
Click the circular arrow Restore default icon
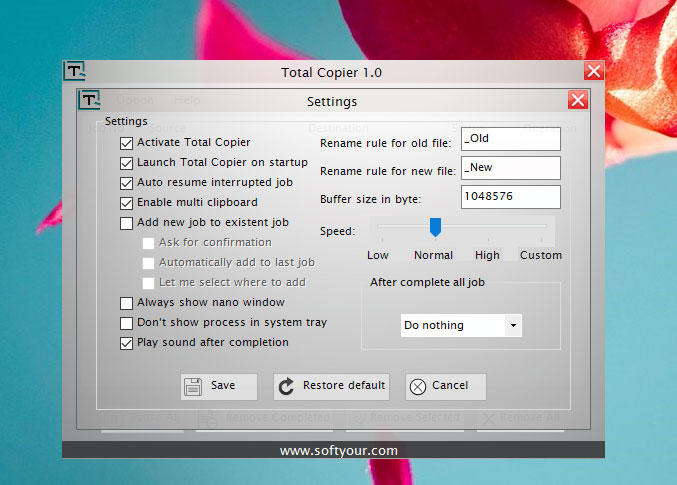286,386
